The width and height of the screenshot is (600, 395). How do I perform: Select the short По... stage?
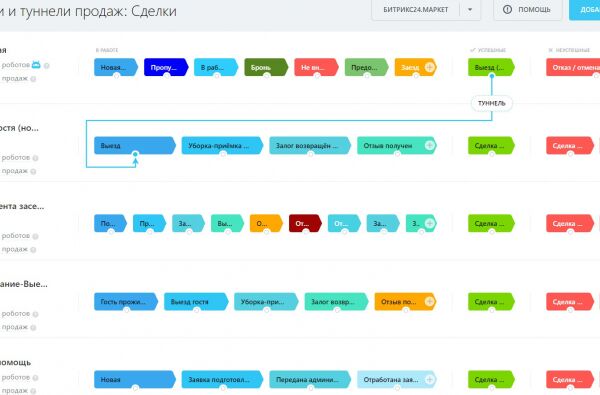(x=110, y=224)
